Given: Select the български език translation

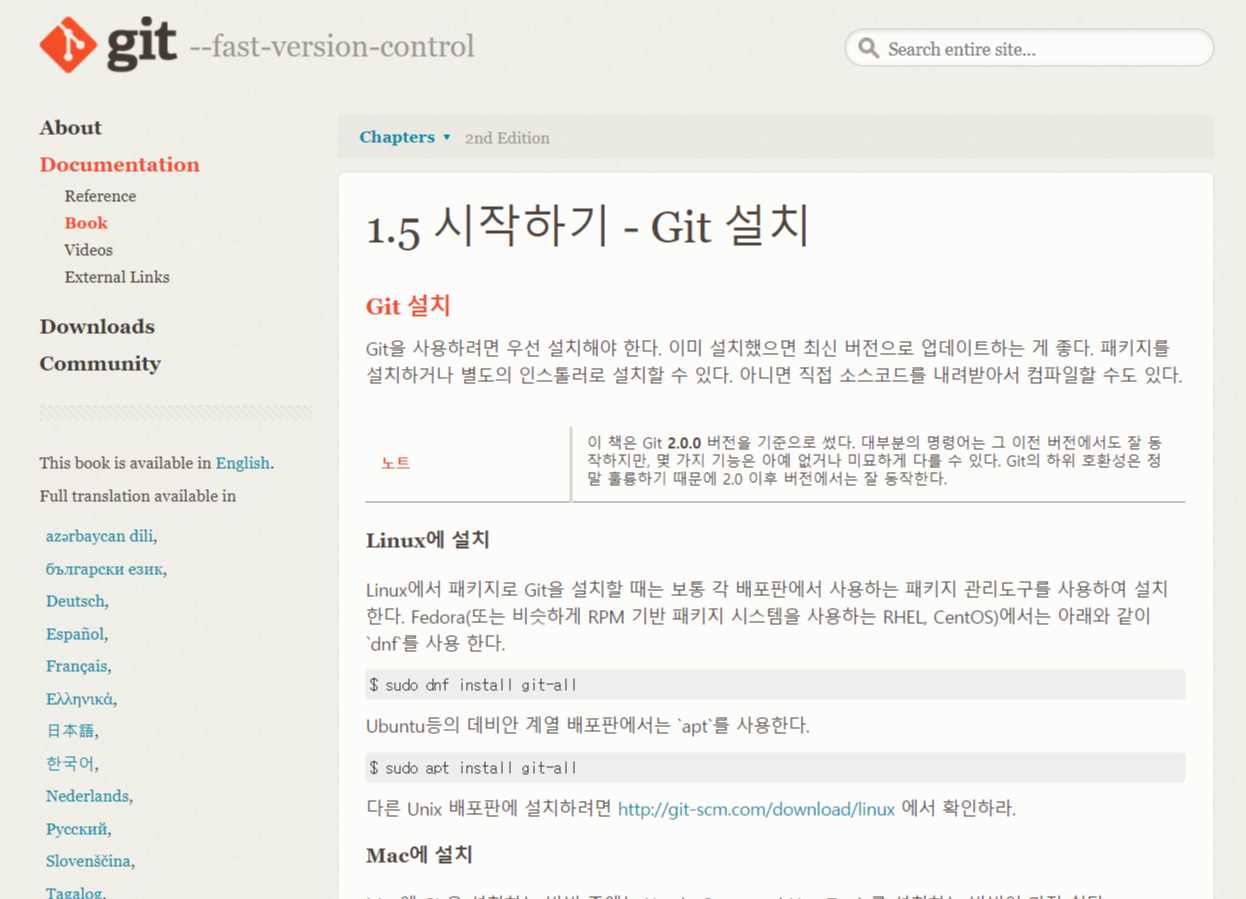Looking at the screenshot, I should point(104,569).
